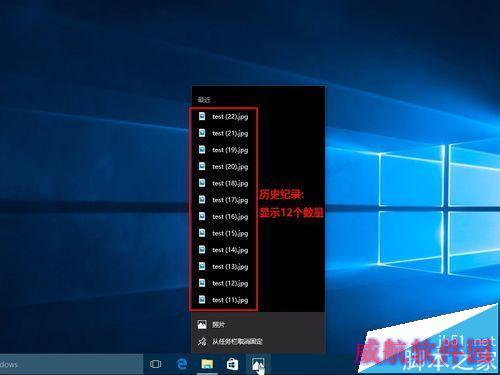Open test (19).jpg from recent list

(258, 150)
